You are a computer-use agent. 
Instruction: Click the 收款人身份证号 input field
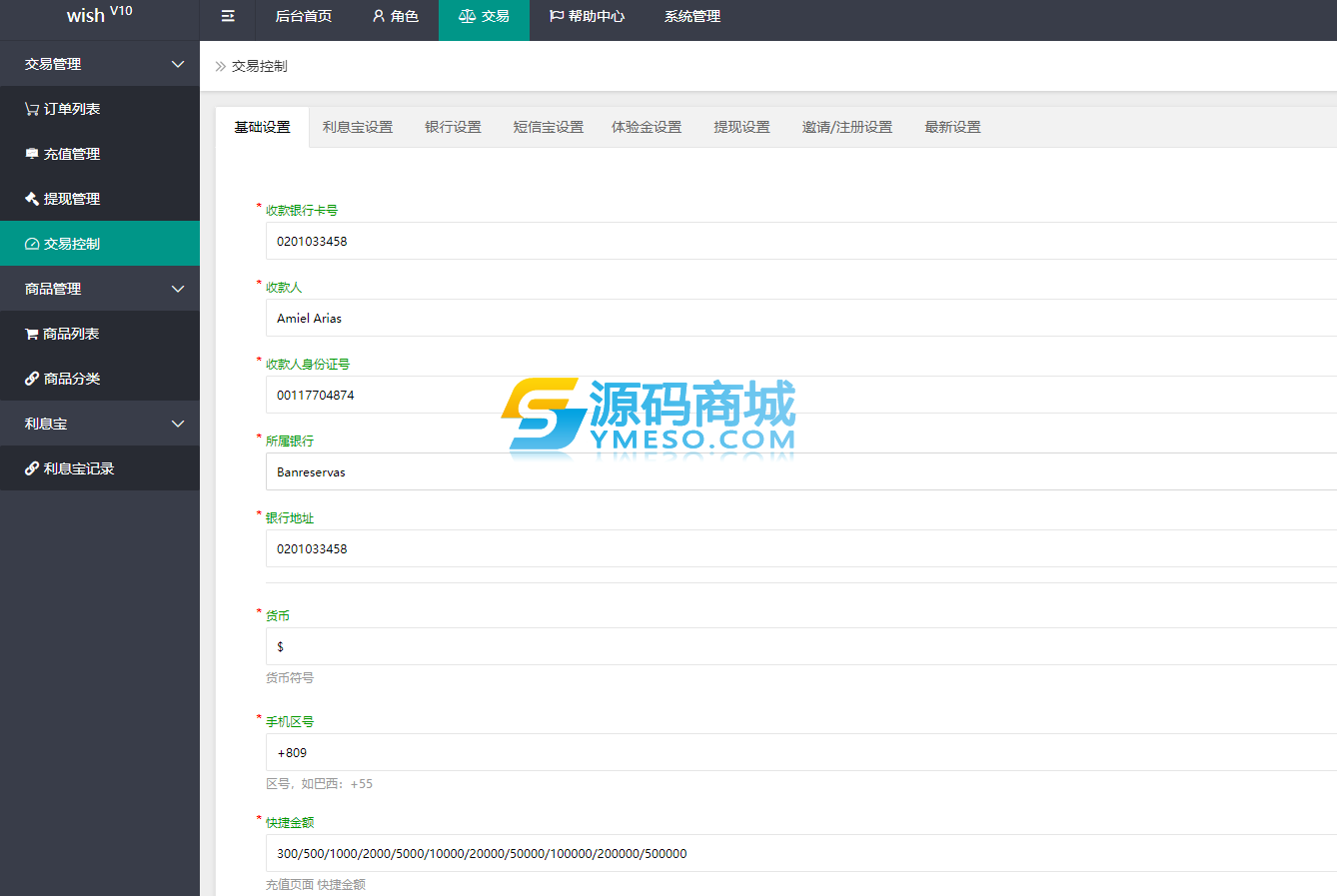(801, 395)
